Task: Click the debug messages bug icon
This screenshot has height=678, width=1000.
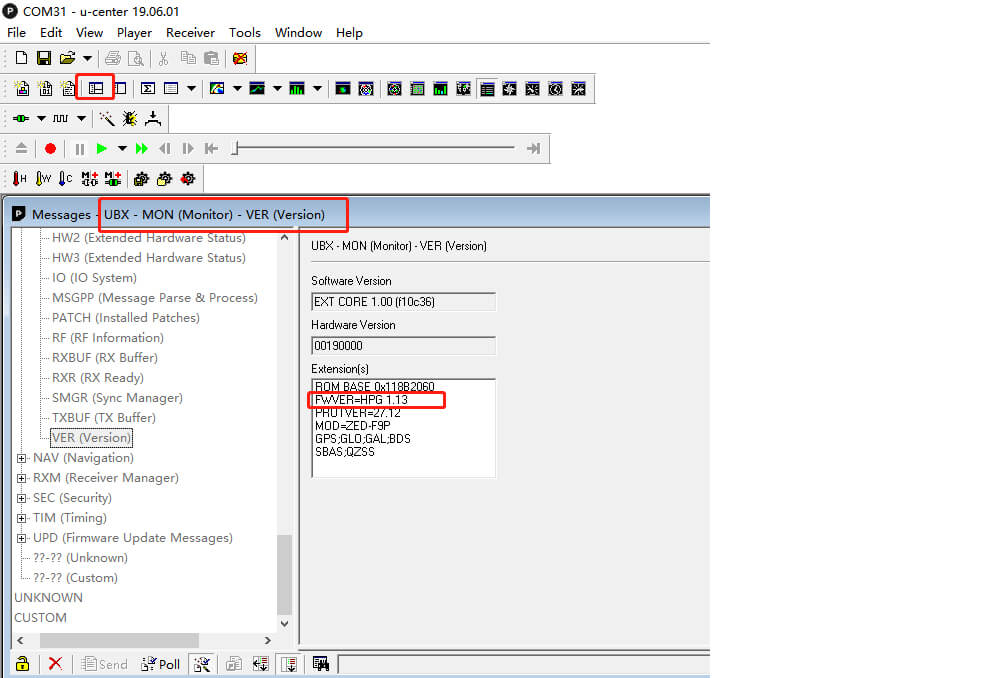Action: [130, 118]
